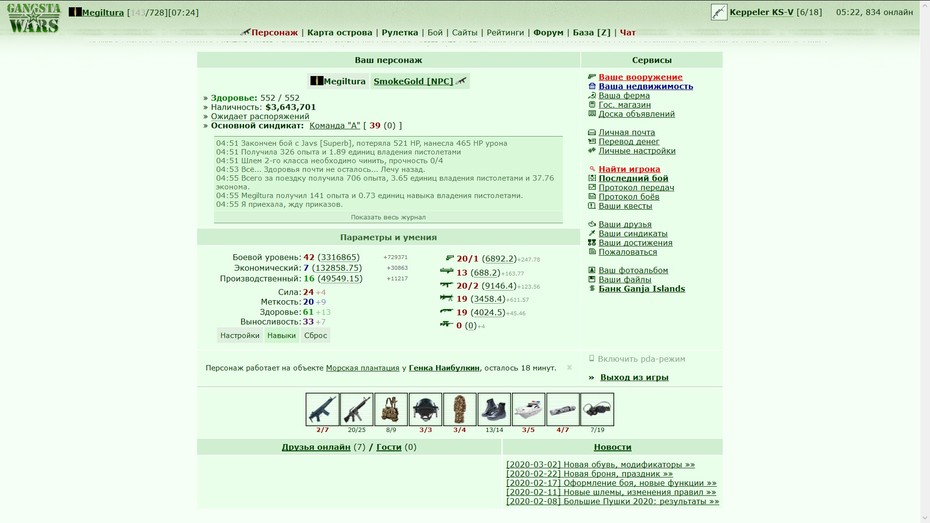Screen dimensions: 930x523
Task: Open the Сайты menu item
Action: point(464,33)
